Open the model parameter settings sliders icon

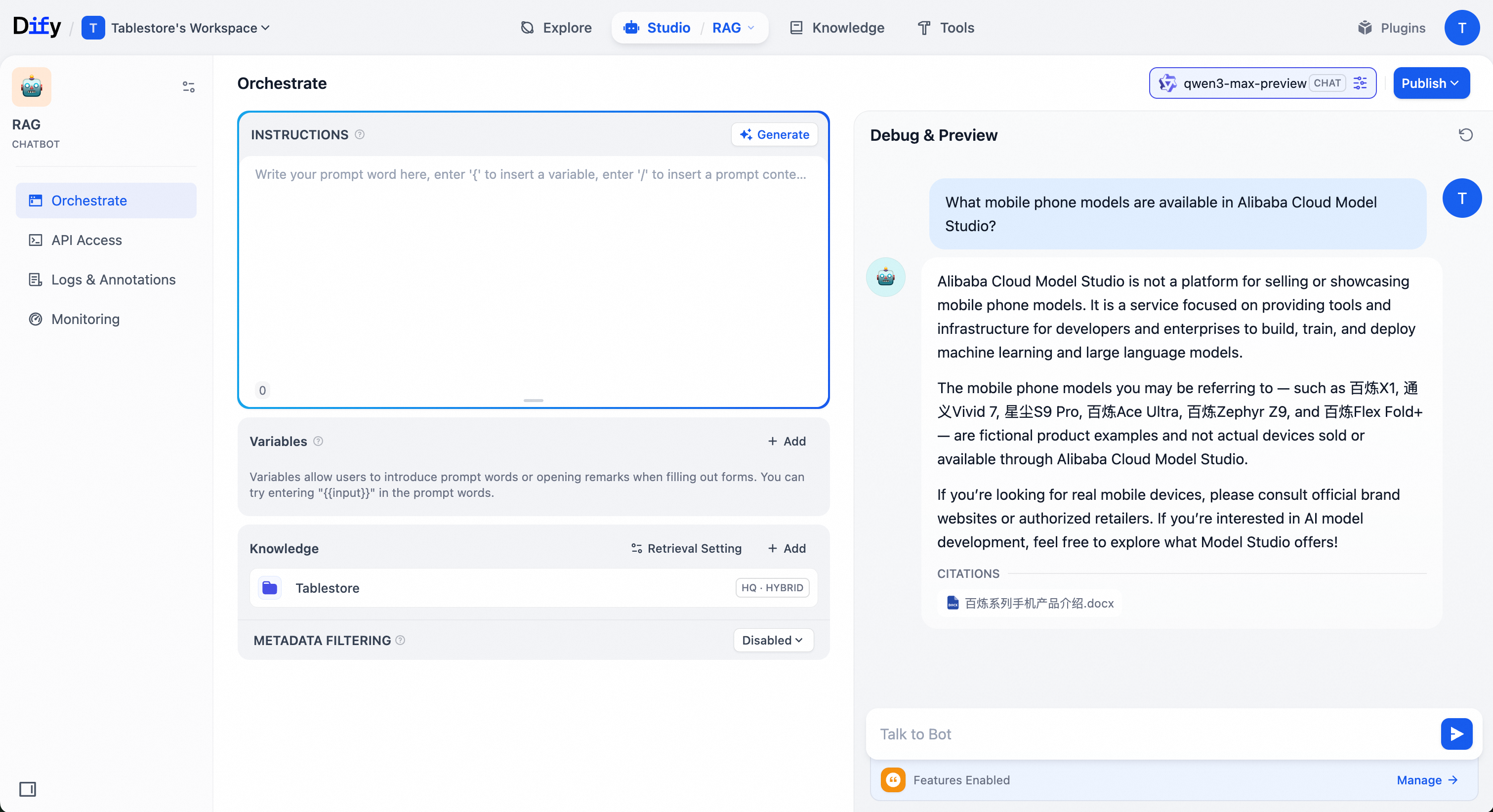coord(1360,83)
